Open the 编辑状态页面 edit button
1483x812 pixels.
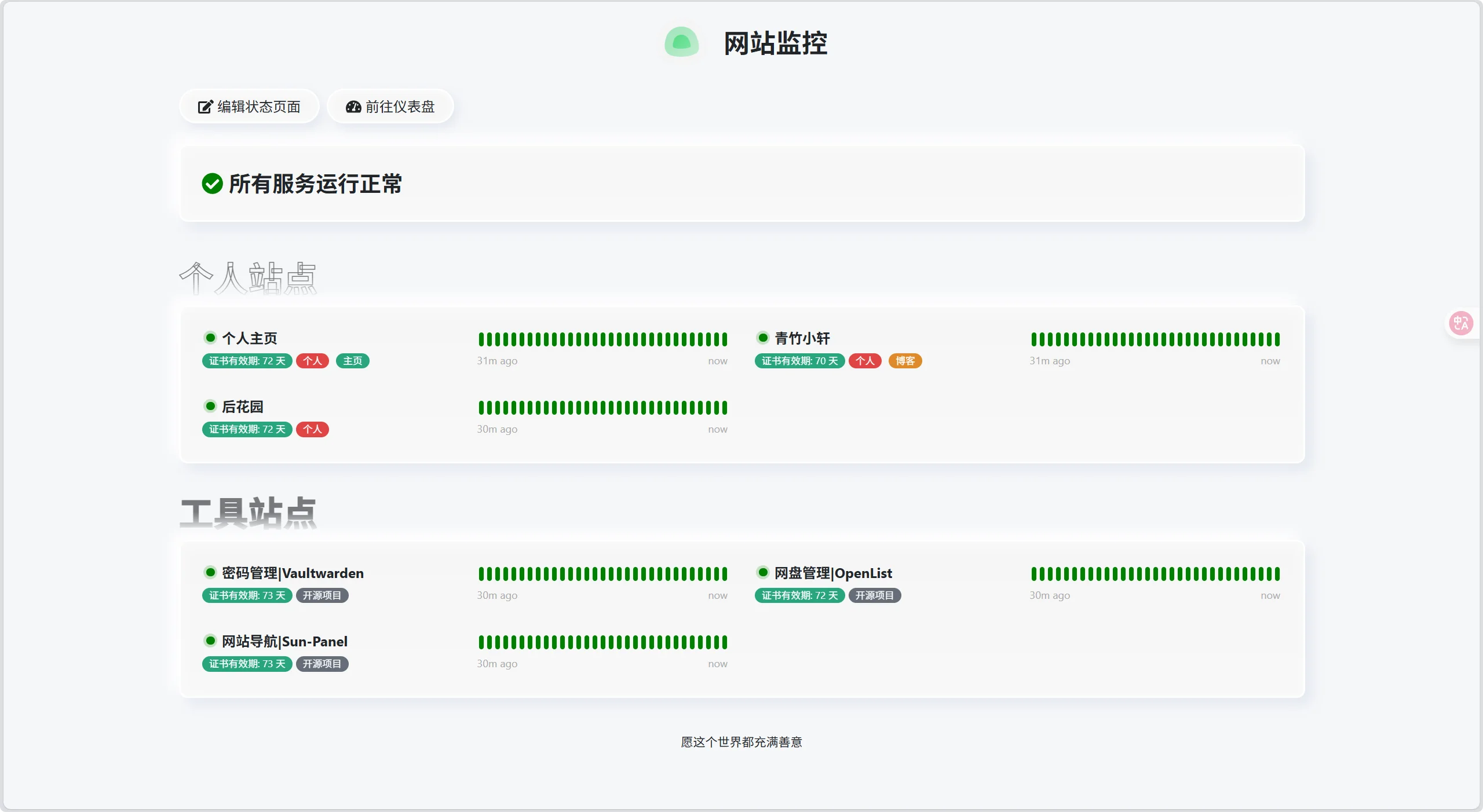249,107
